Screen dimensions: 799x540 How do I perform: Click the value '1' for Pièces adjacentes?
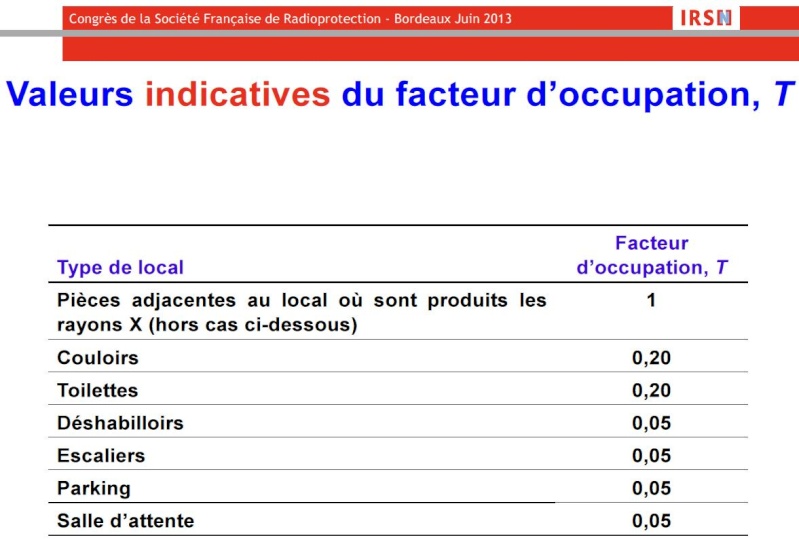point(651,300)
